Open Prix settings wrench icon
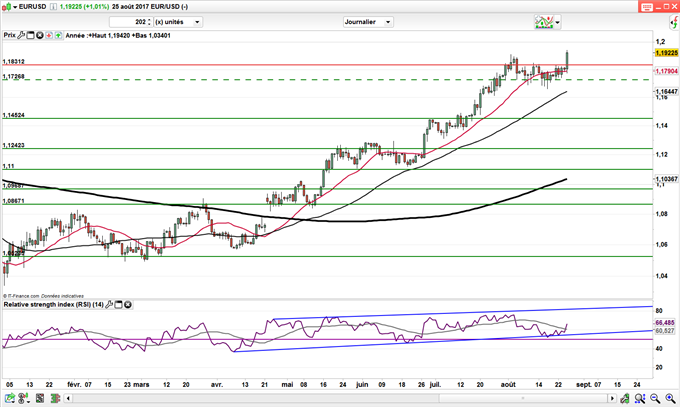 (21, 35)
